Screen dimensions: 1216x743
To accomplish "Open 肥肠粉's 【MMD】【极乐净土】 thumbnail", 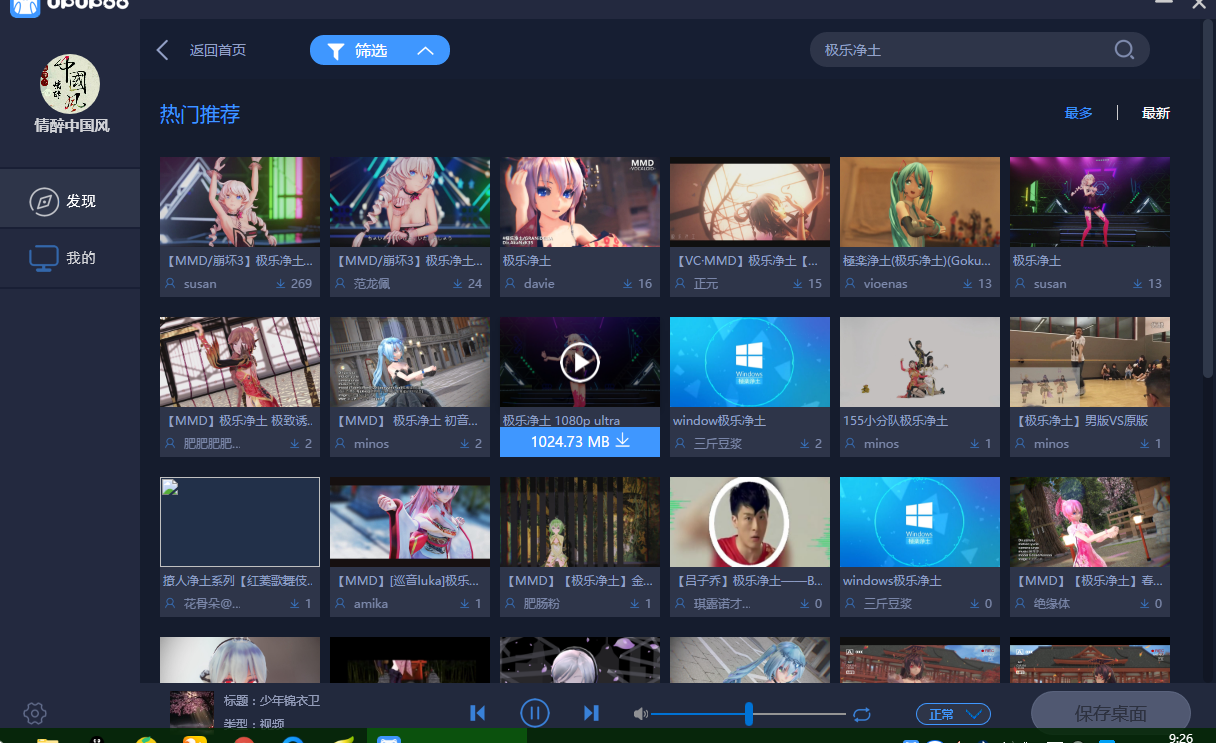I will point(580,522).
